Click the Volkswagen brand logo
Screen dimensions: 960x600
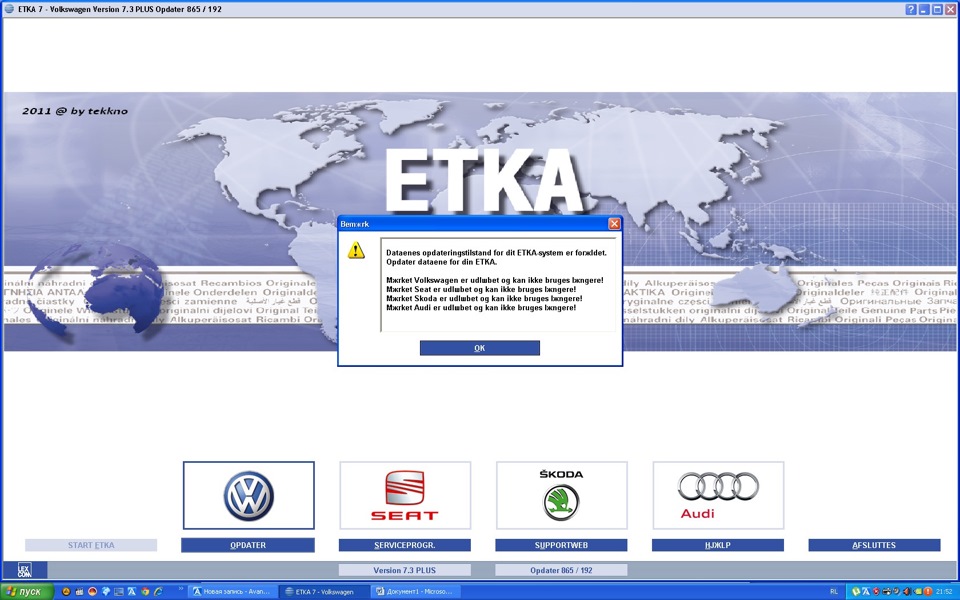[247, 494]
